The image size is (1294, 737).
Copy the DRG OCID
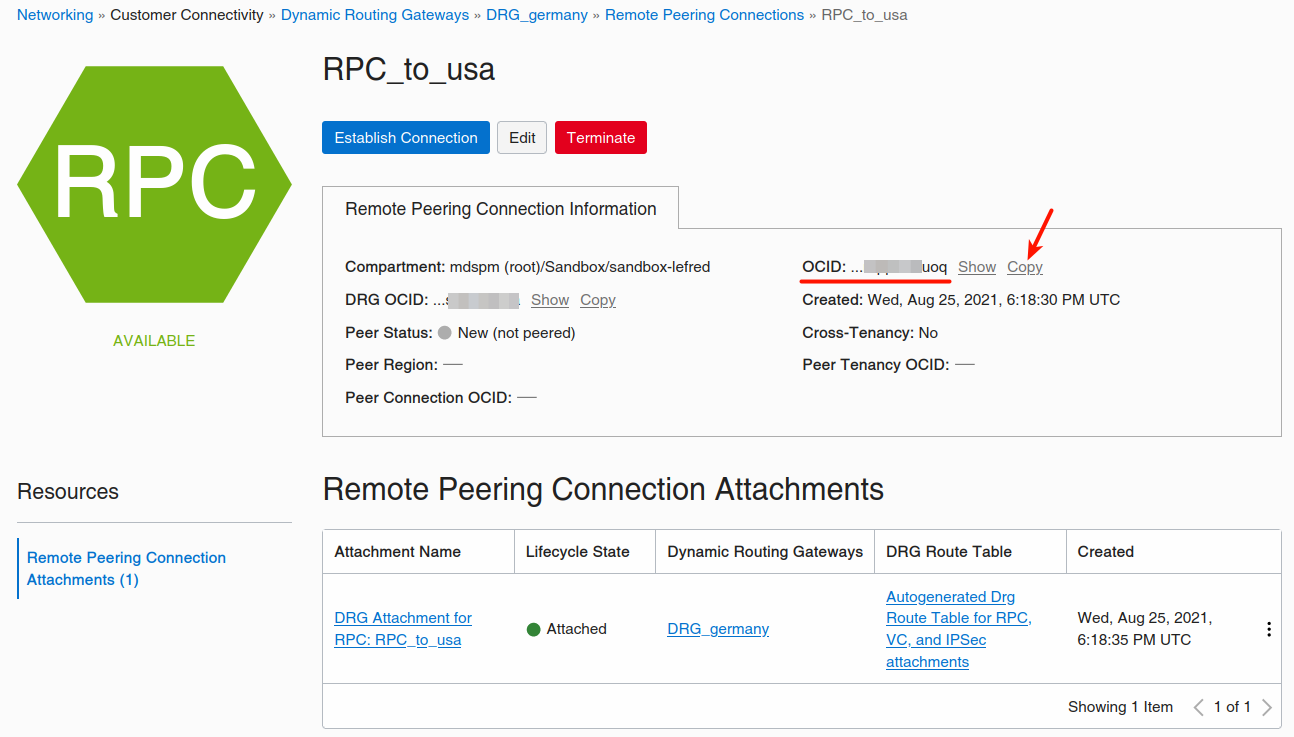(598, 300)
